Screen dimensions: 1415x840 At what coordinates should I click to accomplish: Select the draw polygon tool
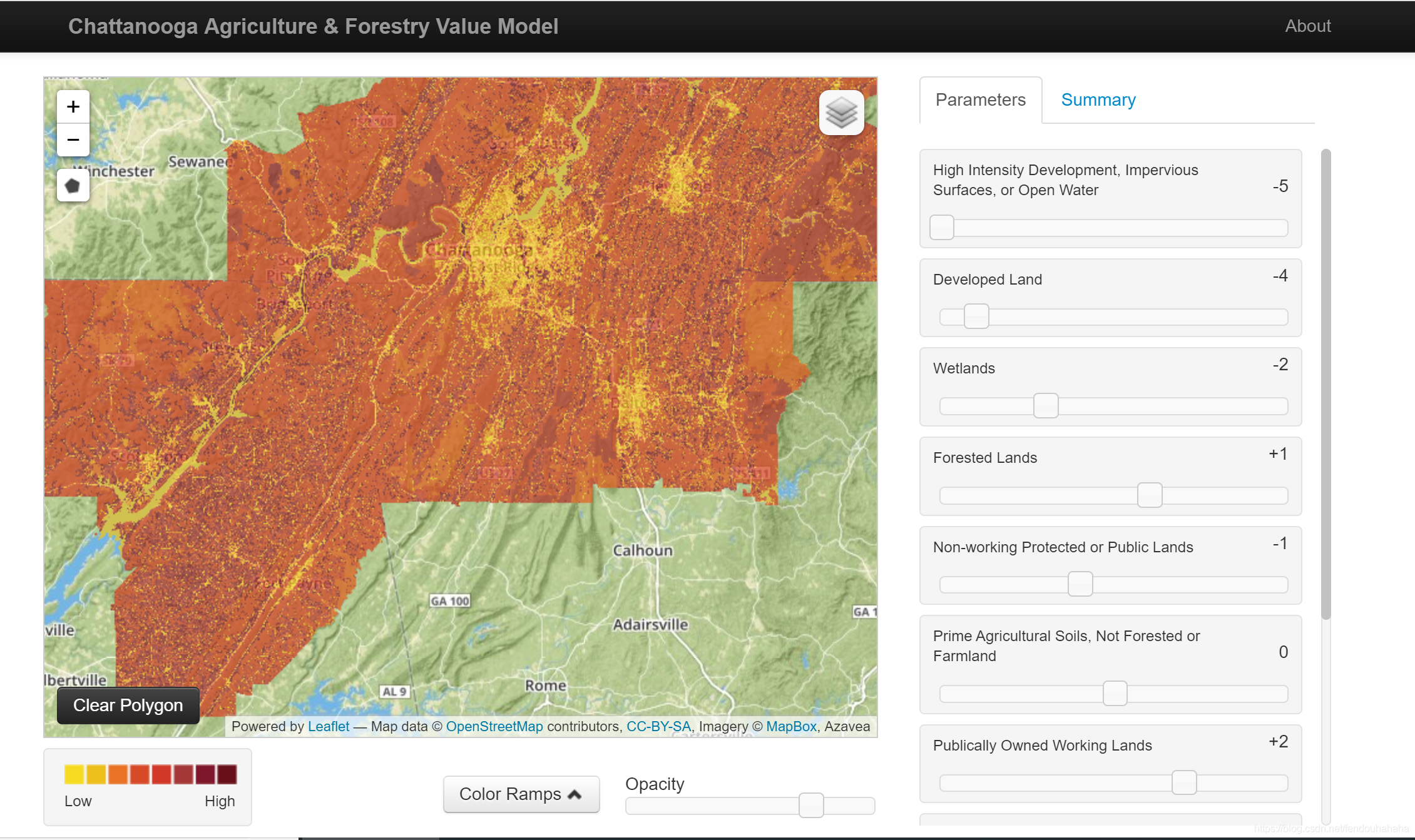click(73, 186)
